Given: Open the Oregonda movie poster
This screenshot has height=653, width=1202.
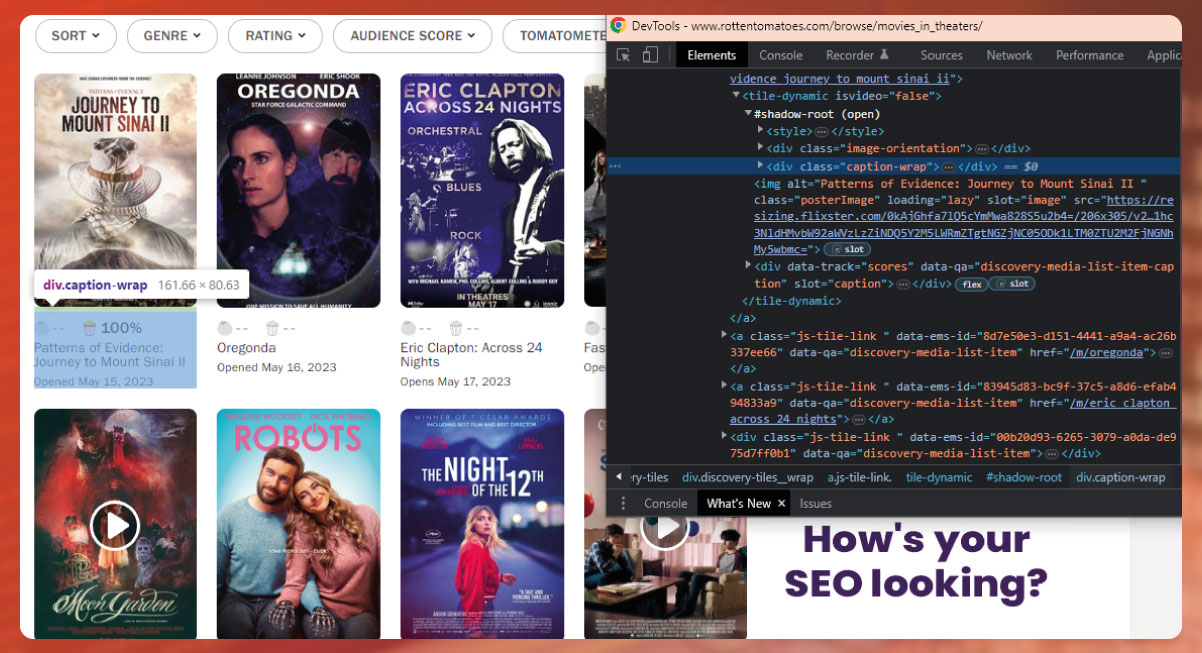Looking at the screenshot, I should tap(298, 190).
